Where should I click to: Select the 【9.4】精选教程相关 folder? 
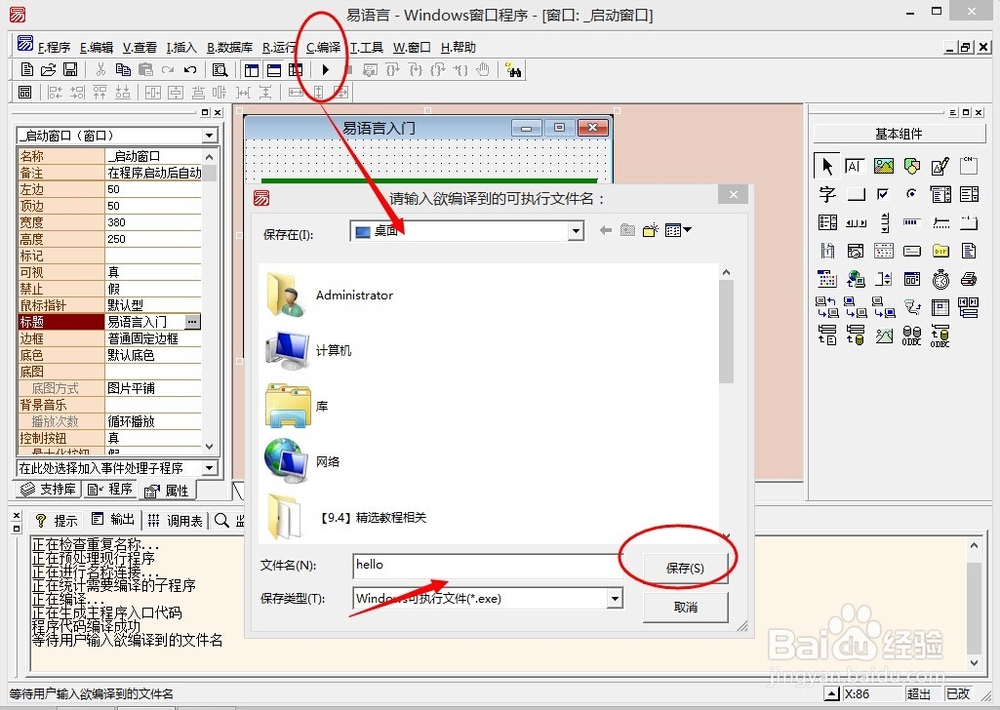click(x=346, y=517)
